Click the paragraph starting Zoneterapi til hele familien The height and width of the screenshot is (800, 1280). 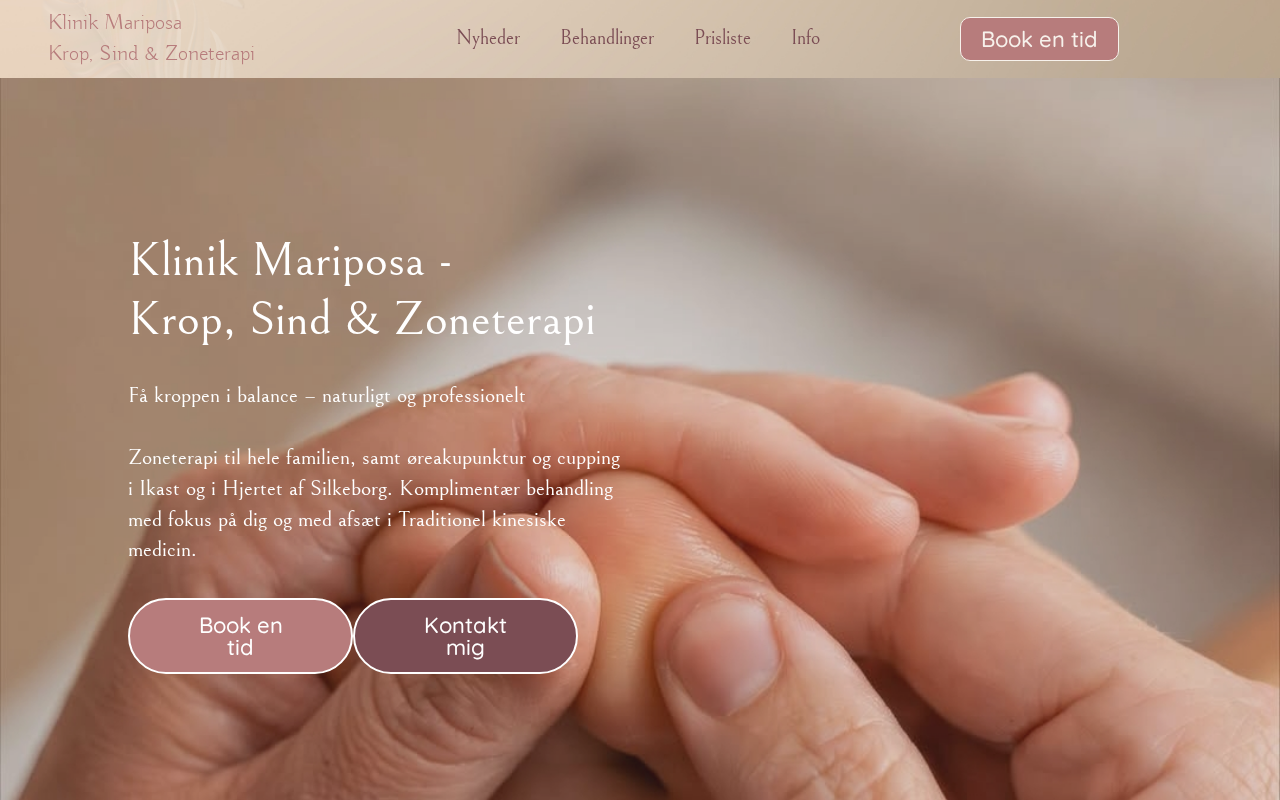[x=375, y=503]
